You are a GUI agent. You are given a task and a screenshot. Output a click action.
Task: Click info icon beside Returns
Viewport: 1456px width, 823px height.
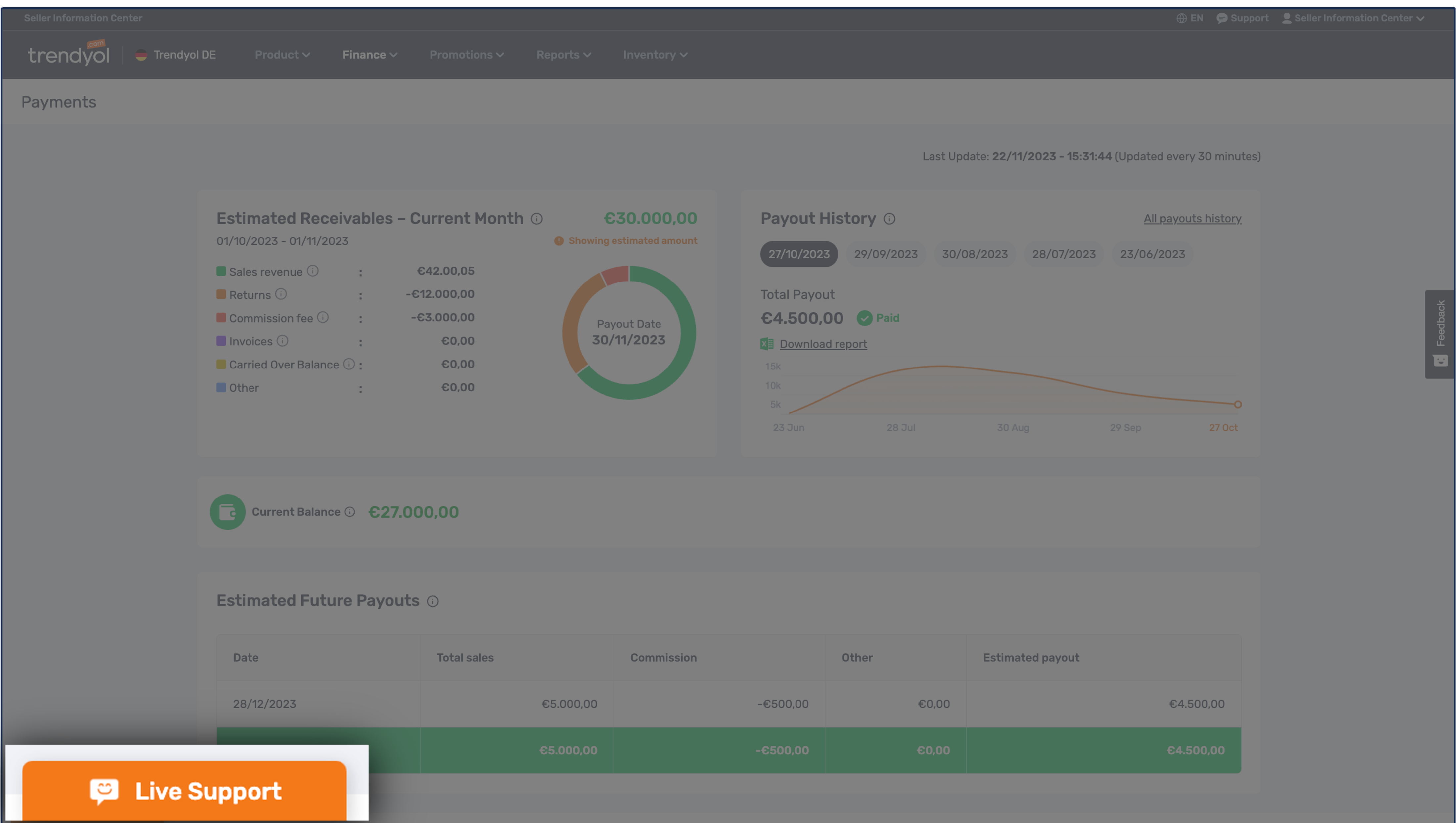[x=281, y=294]
